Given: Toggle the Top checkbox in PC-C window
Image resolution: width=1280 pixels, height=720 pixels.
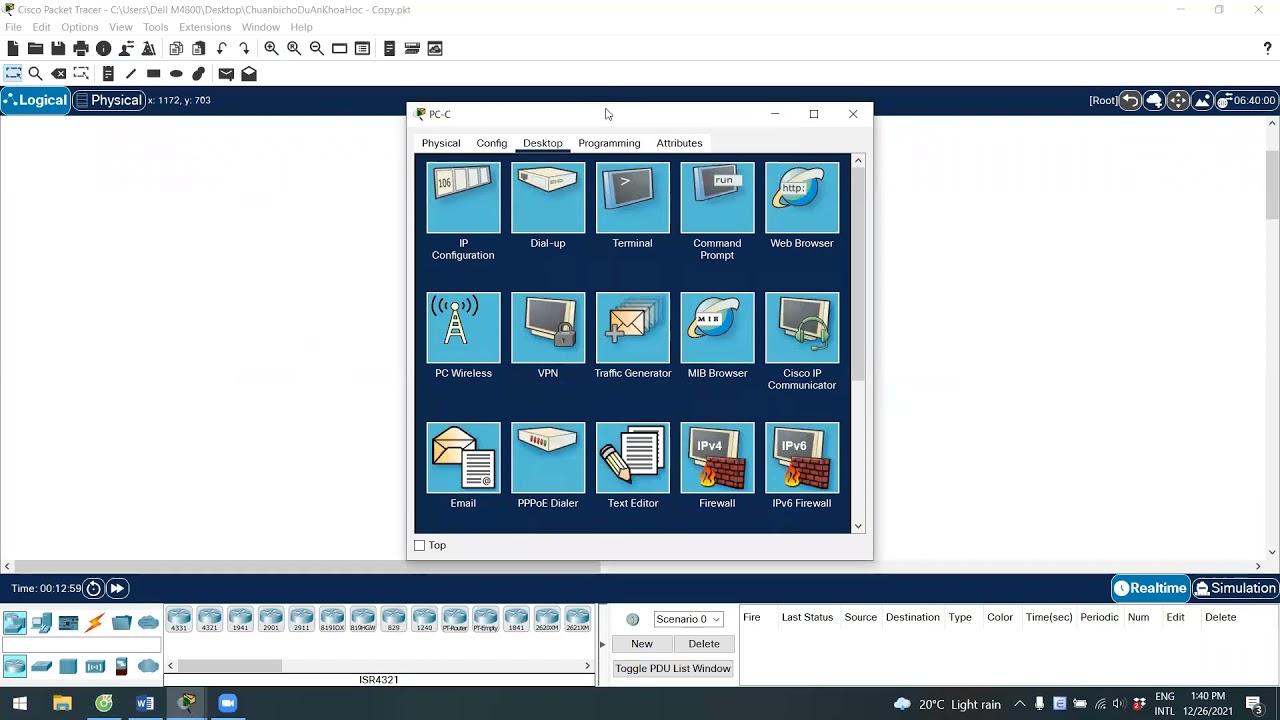Looking at the screenshot, I should [x=420, y=545].
